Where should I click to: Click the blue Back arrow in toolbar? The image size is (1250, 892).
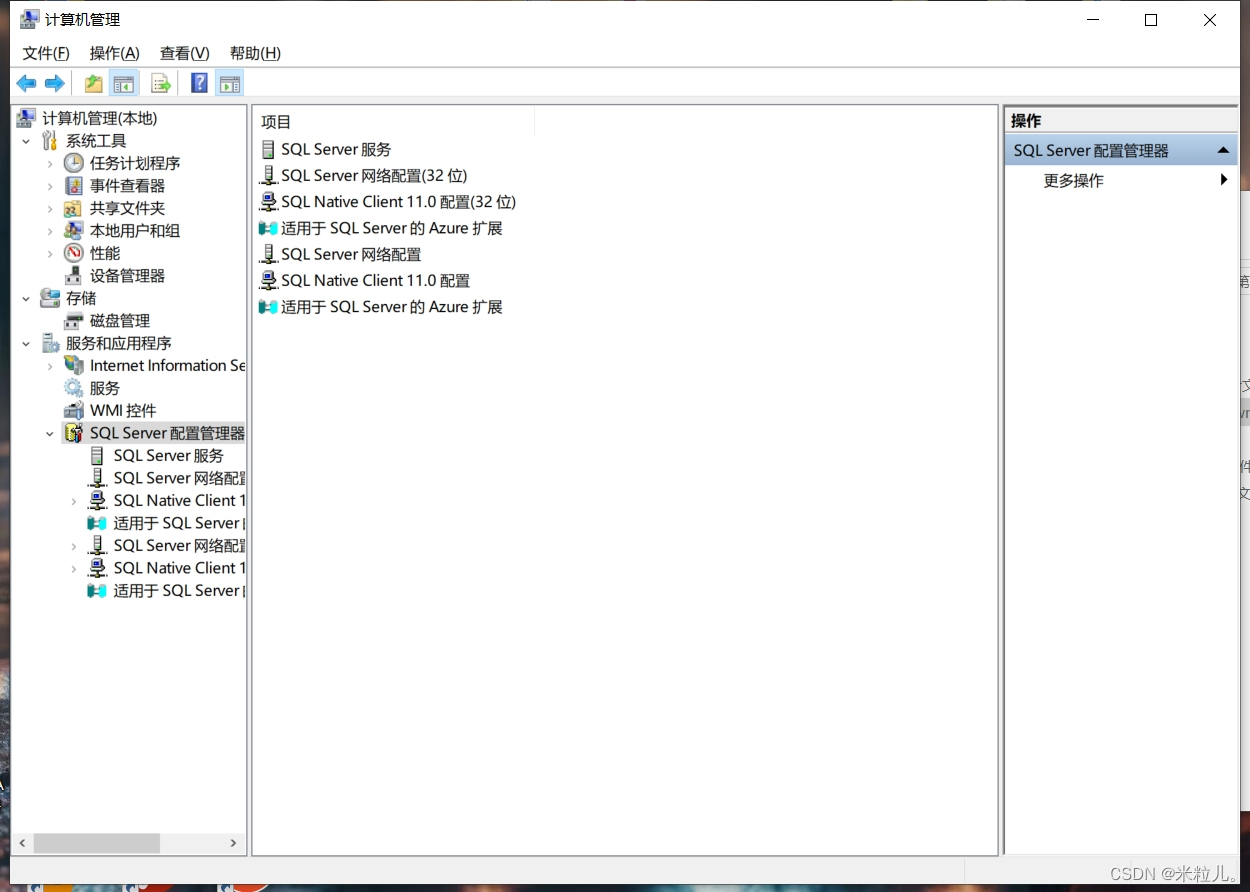point(27,83)
